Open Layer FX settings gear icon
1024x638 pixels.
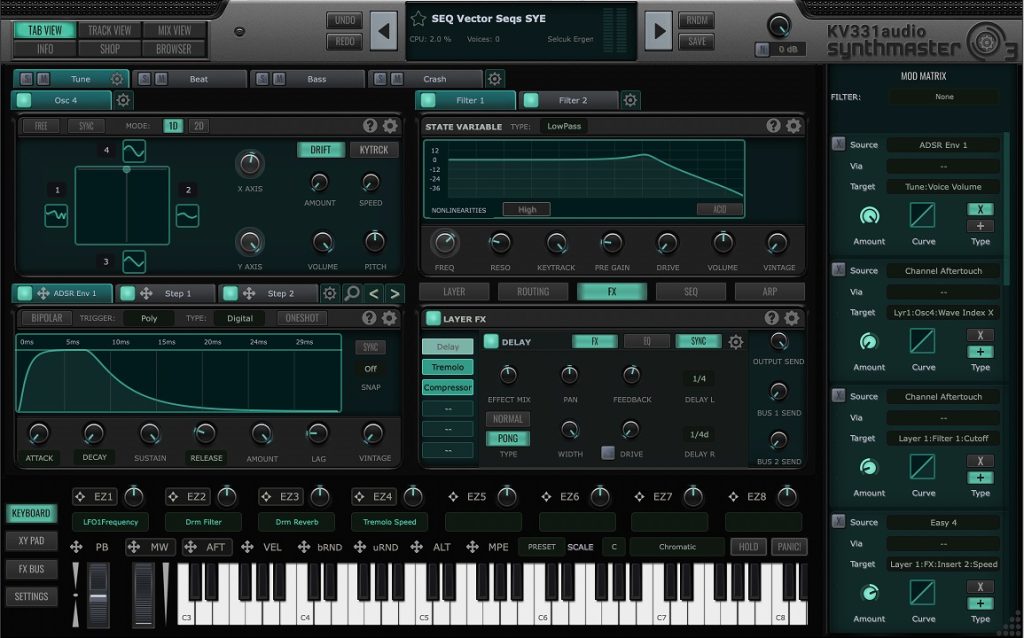coord(792,318)
